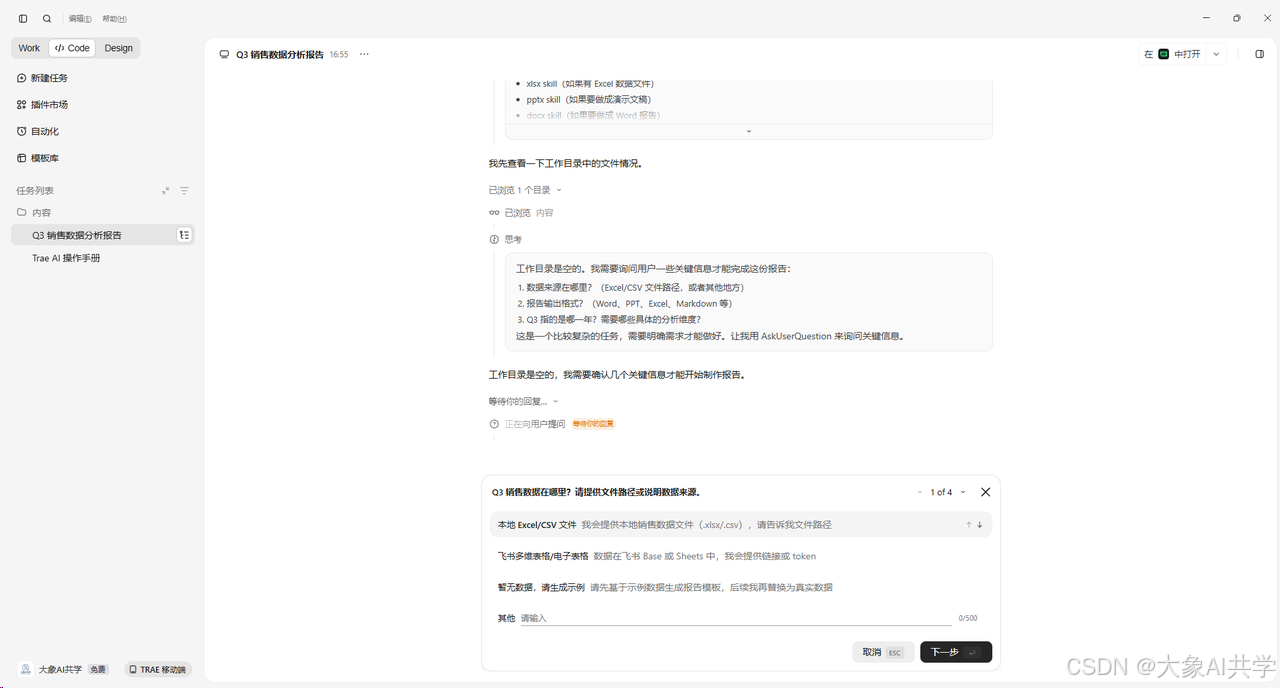Go to previous question with up chevron
This screenshot has height=688, width=1280.
[x=920, y=492]
